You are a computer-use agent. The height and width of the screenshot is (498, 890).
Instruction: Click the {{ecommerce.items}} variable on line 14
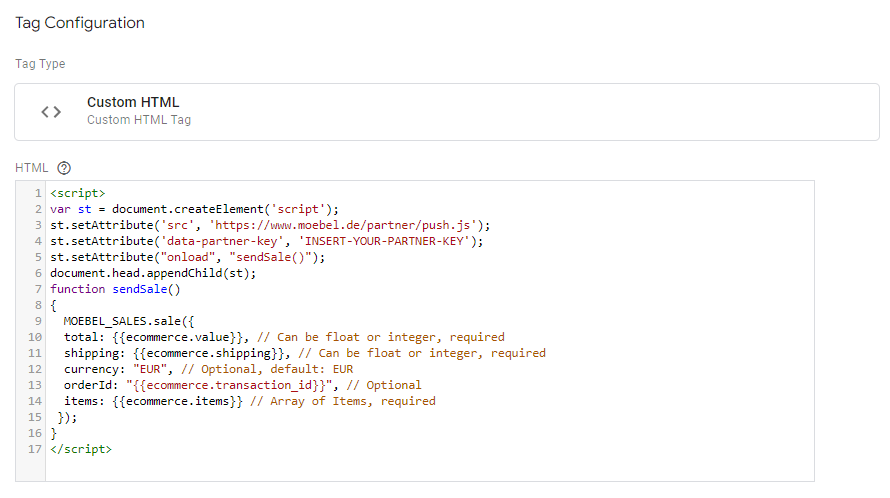click(178, 401)
